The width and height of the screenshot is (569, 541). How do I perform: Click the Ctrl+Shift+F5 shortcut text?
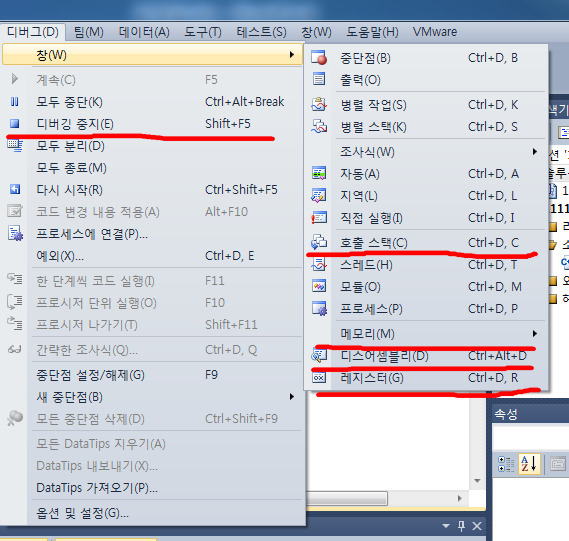pyautogui.click(x=241, y=190)
